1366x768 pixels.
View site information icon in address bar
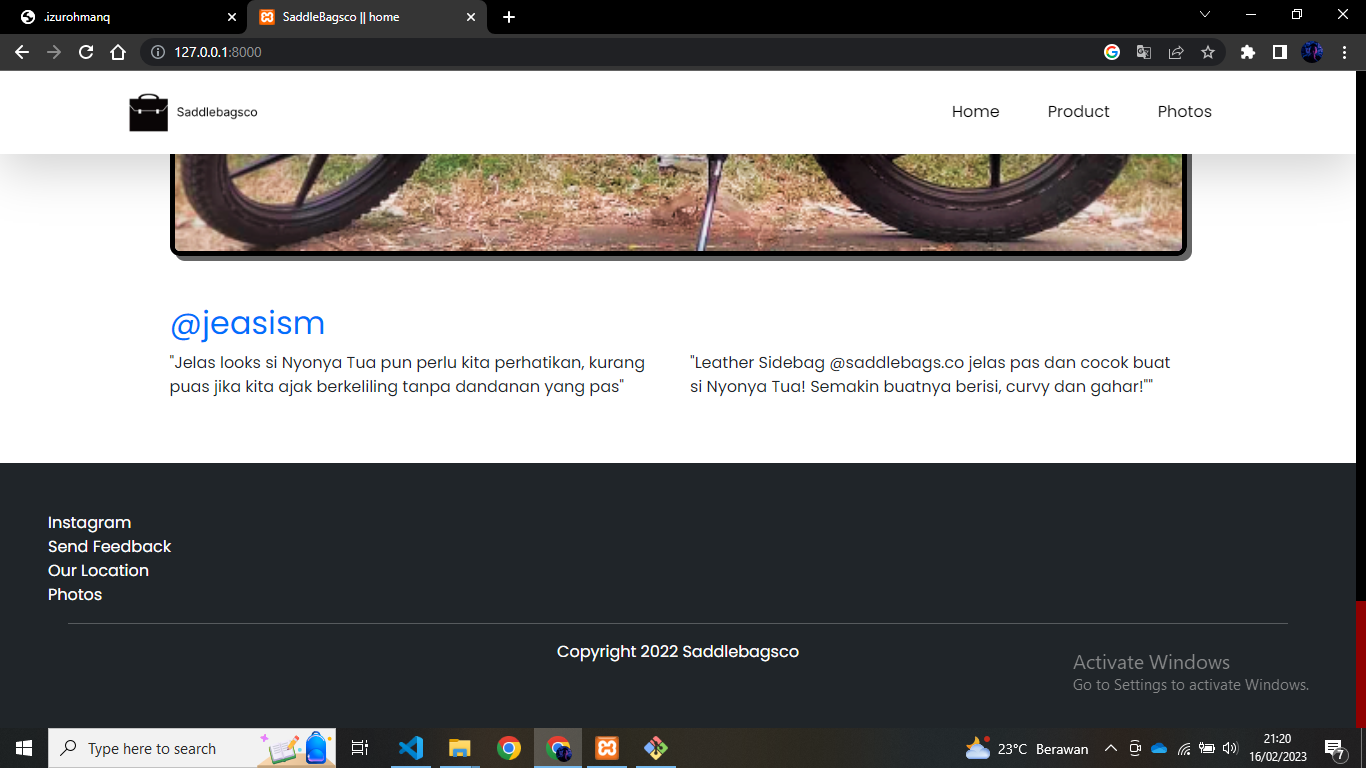click(x=158, y=52)
